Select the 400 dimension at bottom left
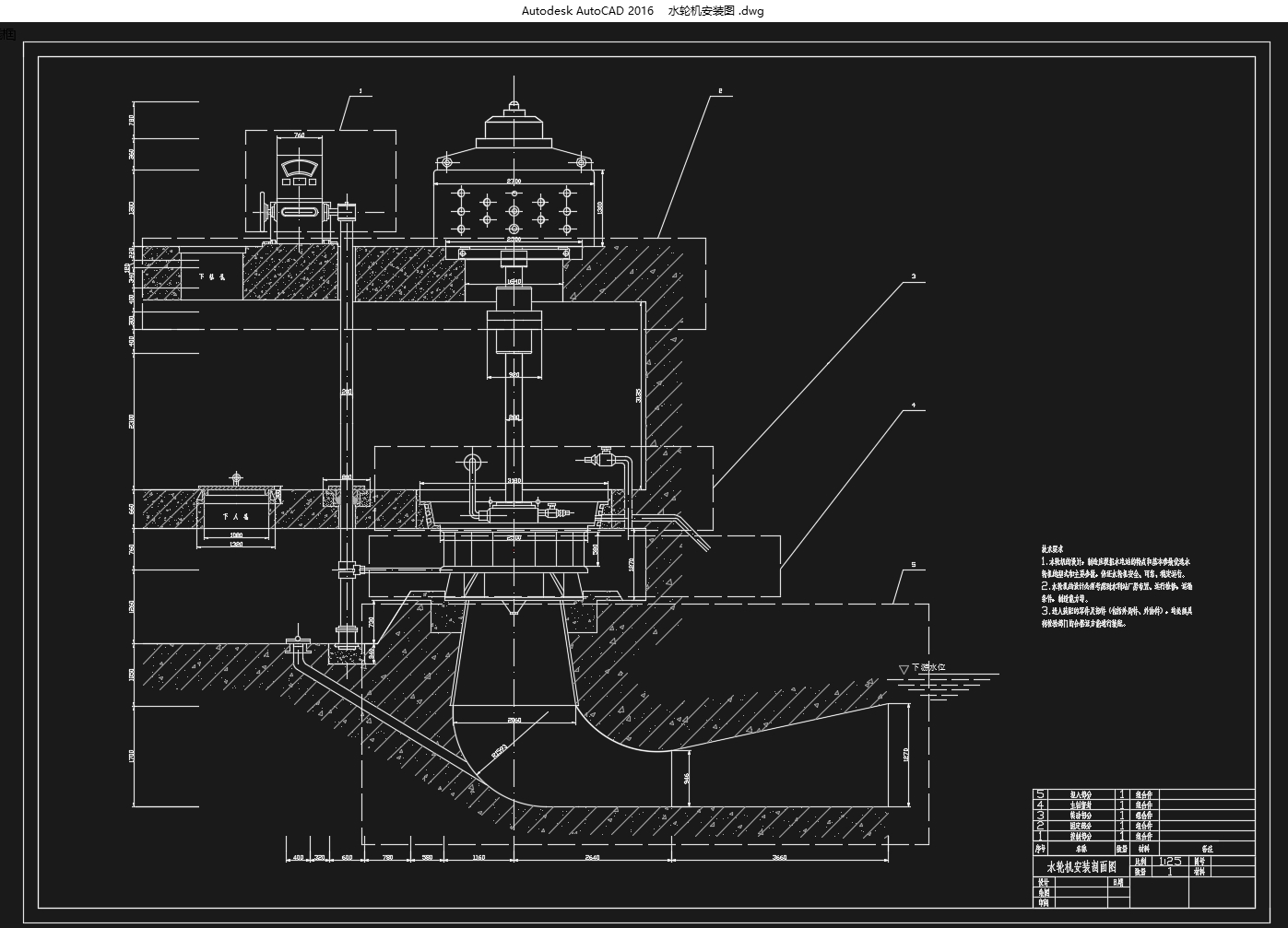Image resolution: width=1288 pixels, height=928 pixels. click(297, 858)
